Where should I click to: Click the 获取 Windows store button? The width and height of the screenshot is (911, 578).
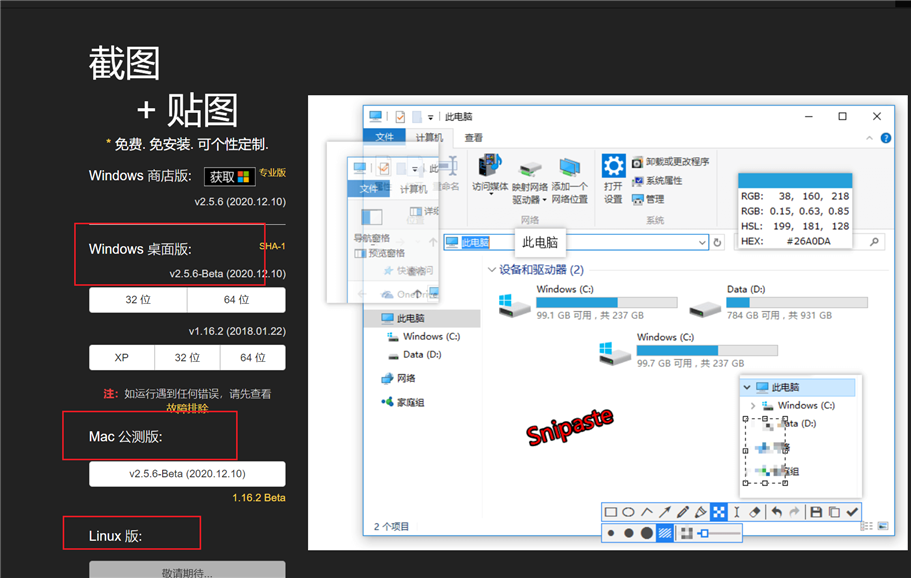229,177
